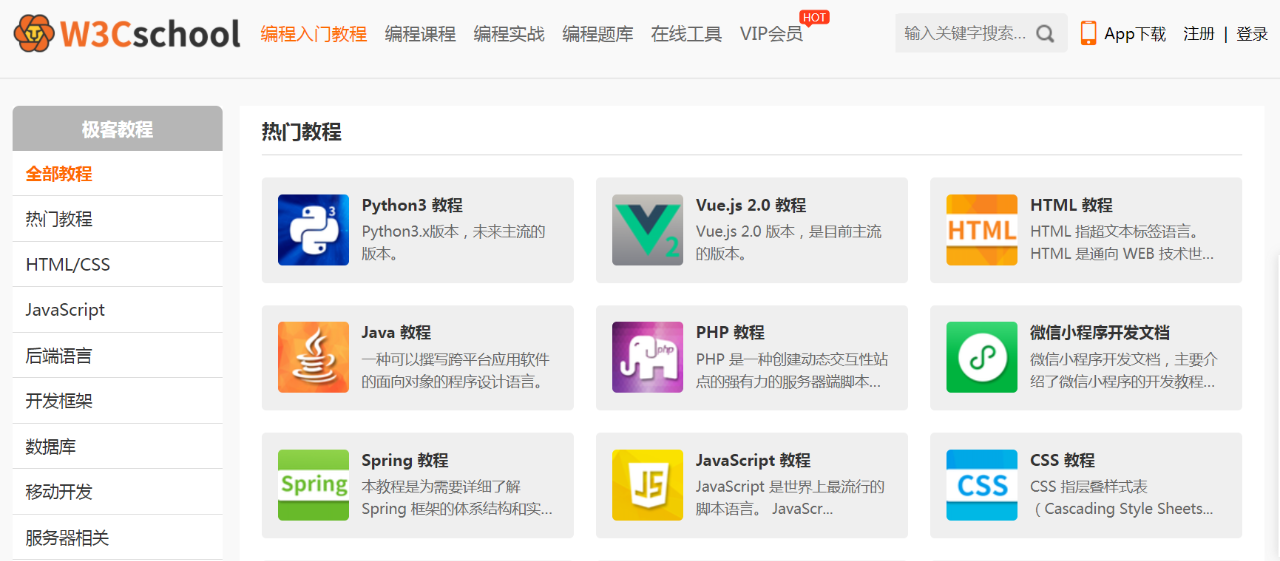Click description 'HTML 指超文本标签语言。'
The height and width of the screenshot is (561, 1280).
(1115, 231)
